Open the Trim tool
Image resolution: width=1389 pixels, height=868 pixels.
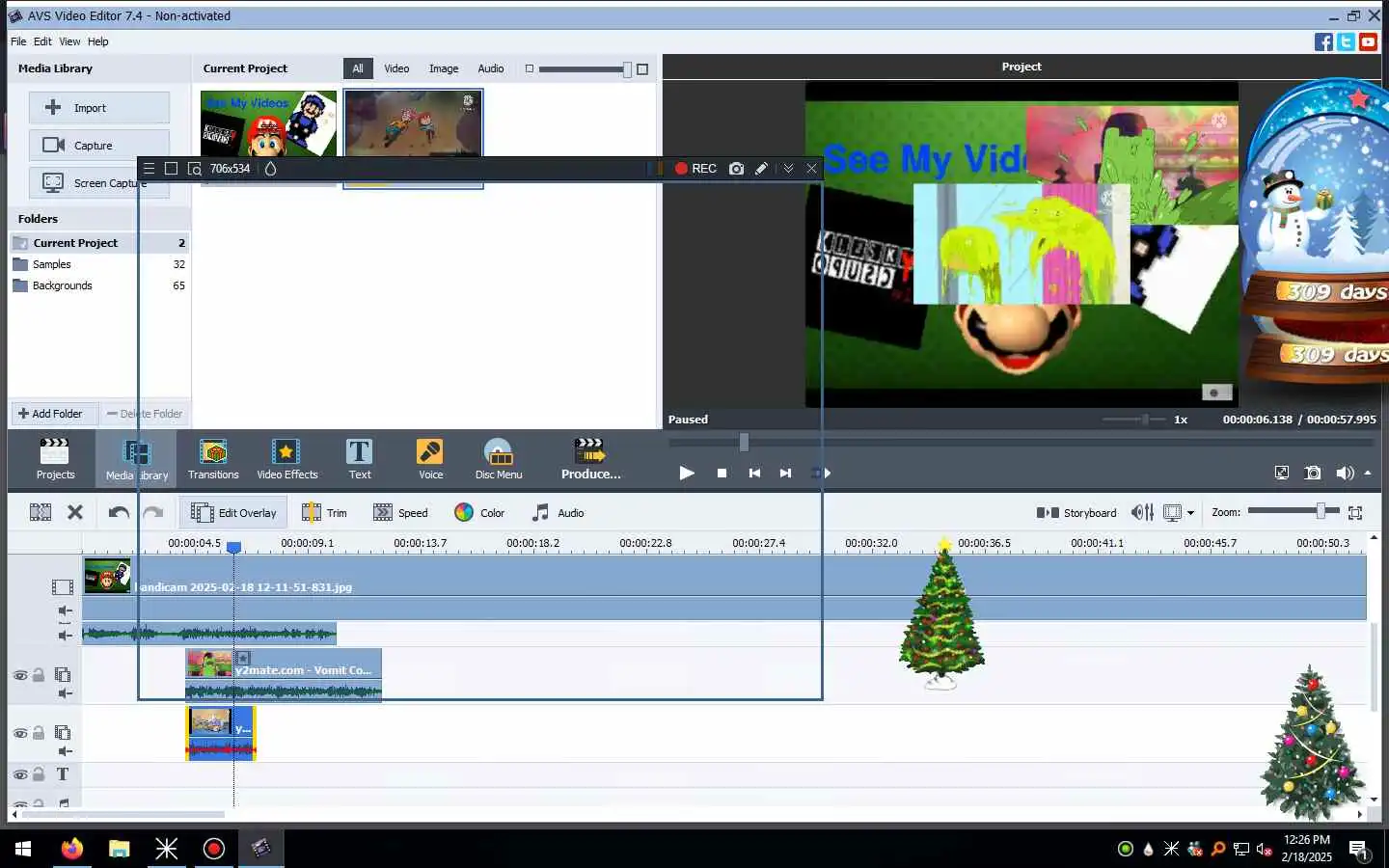click(324, 512)
